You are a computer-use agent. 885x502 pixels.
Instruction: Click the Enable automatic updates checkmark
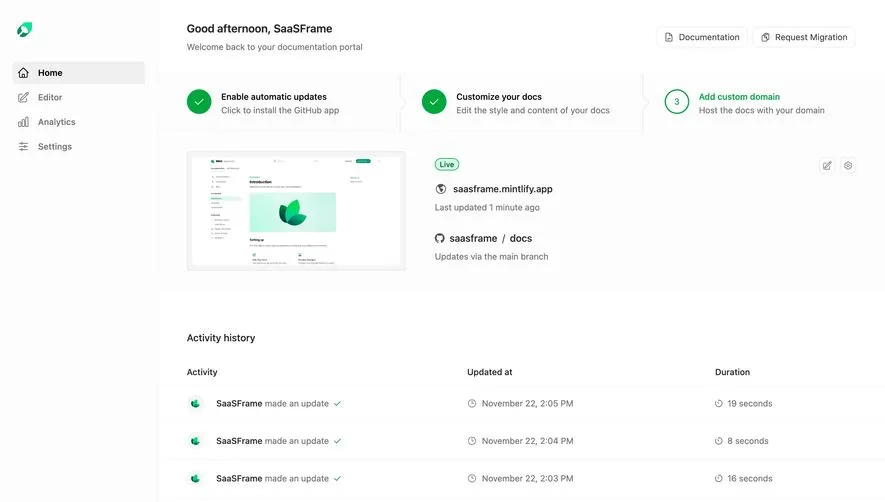tap(199, 102)
